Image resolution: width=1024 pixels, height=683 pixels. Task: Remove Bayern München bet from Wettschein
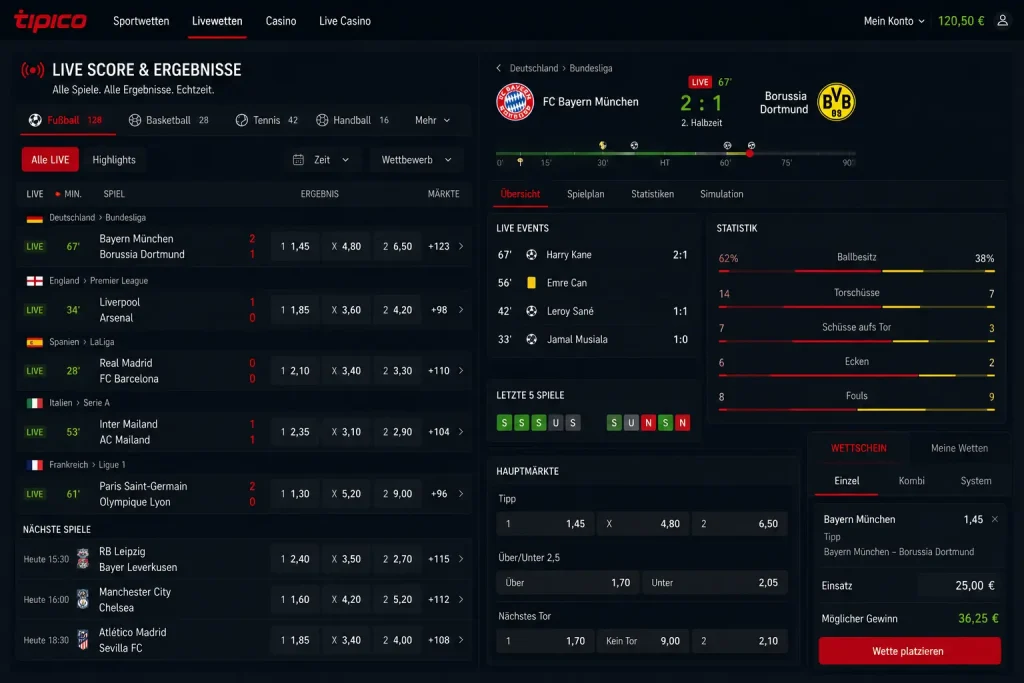(995, 520)
